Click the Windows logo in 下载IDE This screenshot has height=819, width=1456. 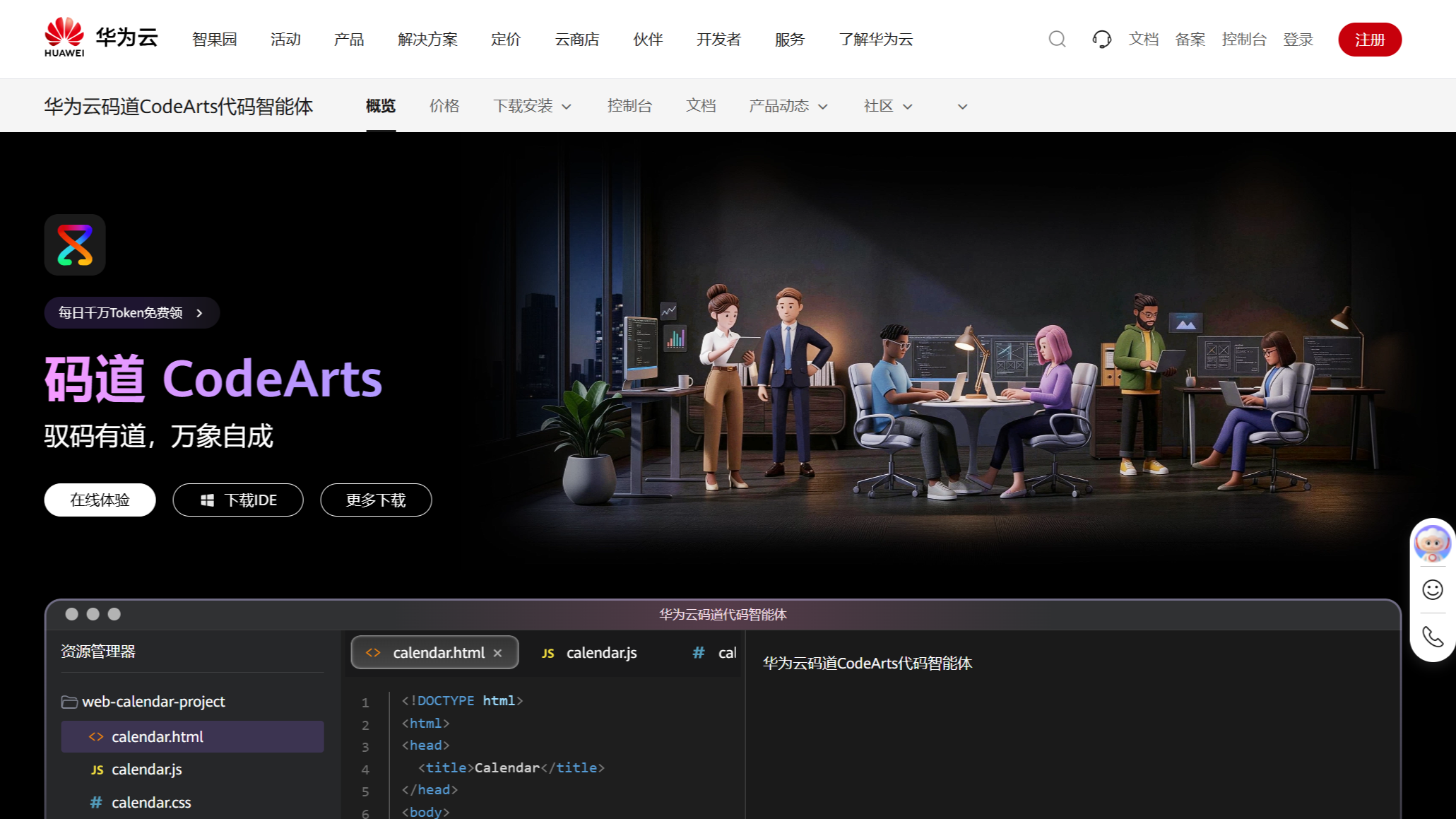(207, 500)
